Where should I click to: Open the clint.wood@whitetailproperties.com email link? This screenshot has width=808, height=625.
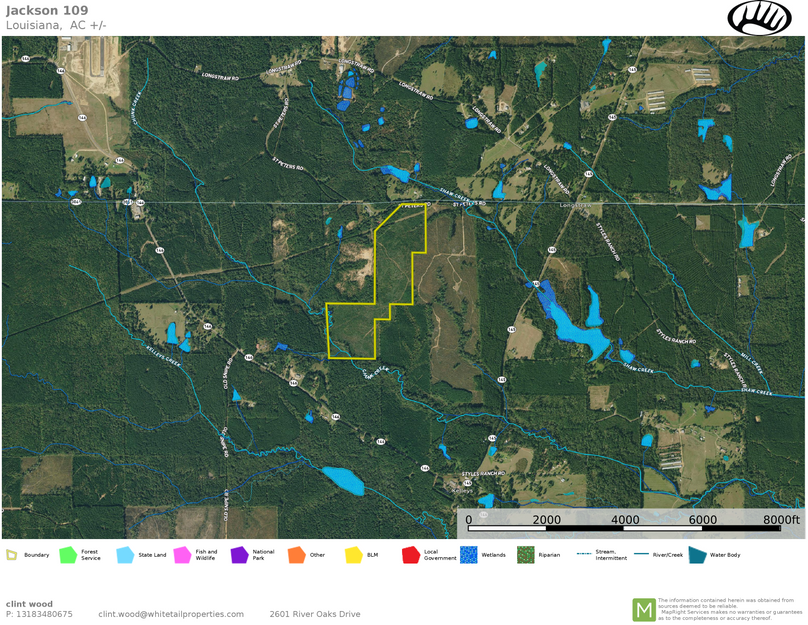tap(170, 614)
